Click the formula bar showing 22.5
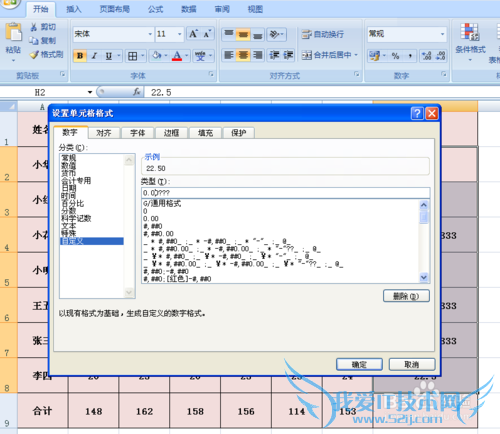The image size is (500, 434). 322,92
